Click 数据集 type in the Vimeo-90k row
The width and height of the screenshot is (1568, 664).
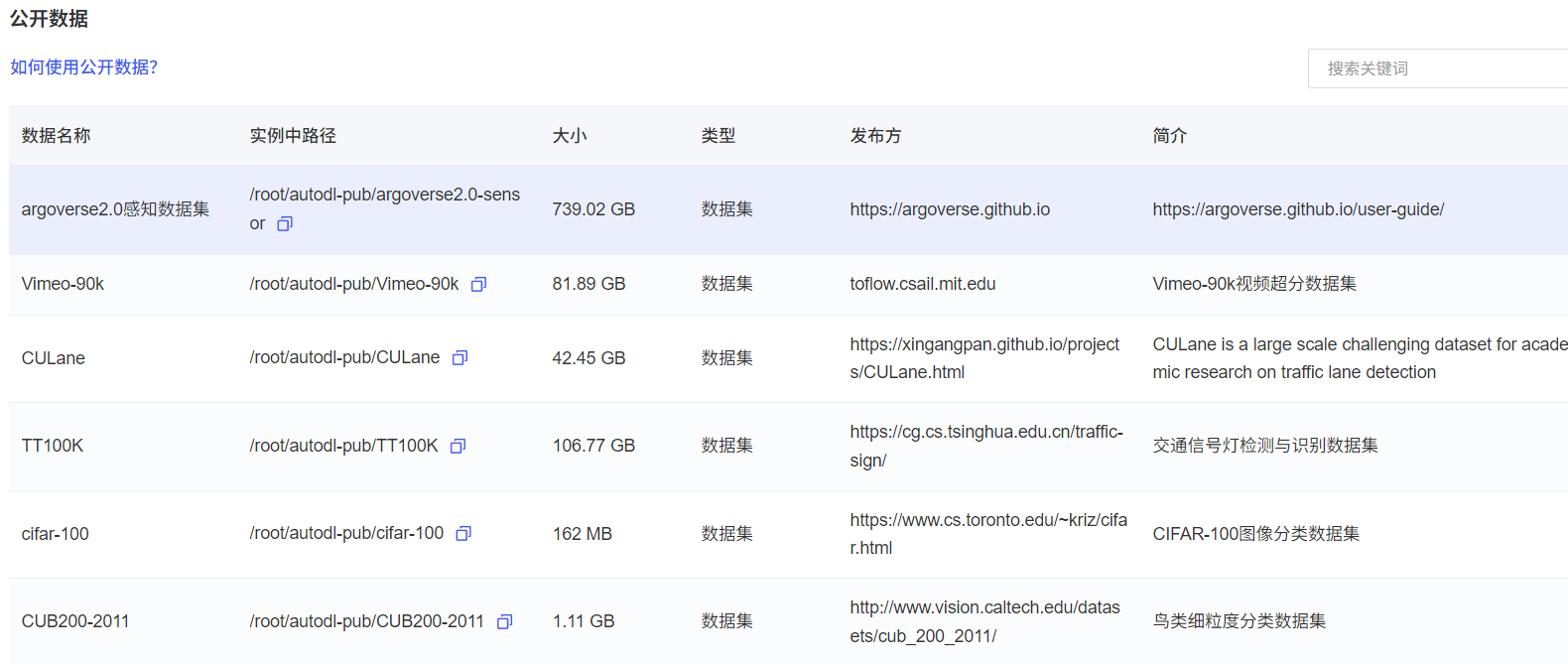point(726,284)
